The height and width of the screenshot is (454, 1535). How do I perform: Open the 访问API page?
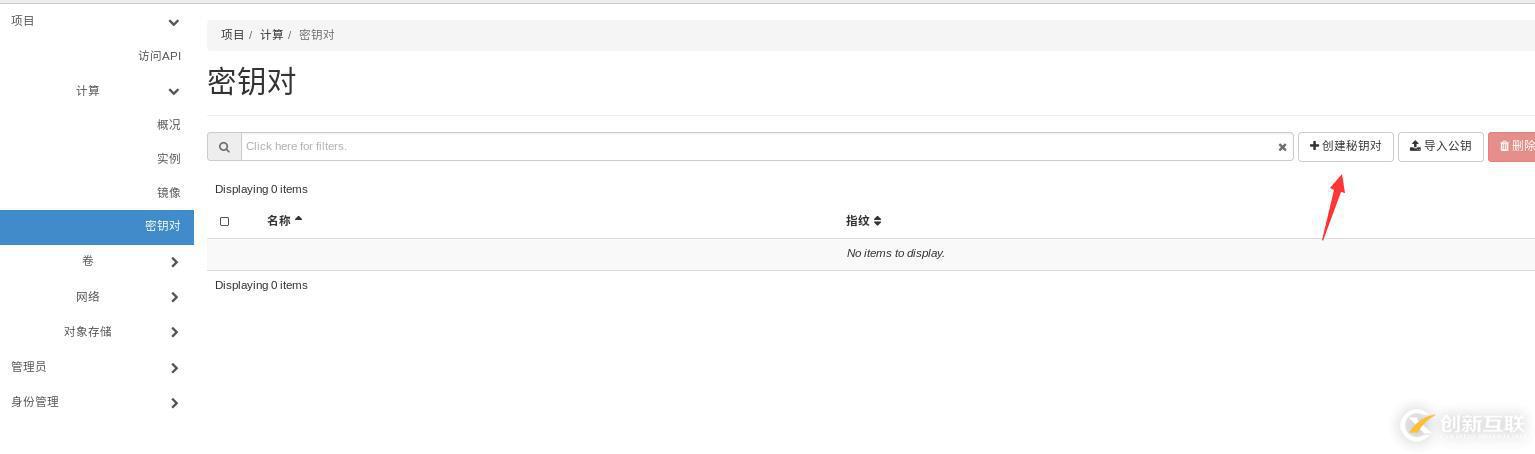159,56
